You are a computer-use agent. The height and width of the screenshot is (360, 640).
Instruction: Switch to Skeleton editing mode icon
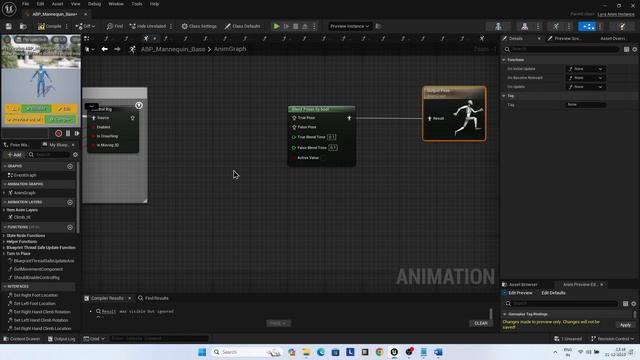[498, 27]
